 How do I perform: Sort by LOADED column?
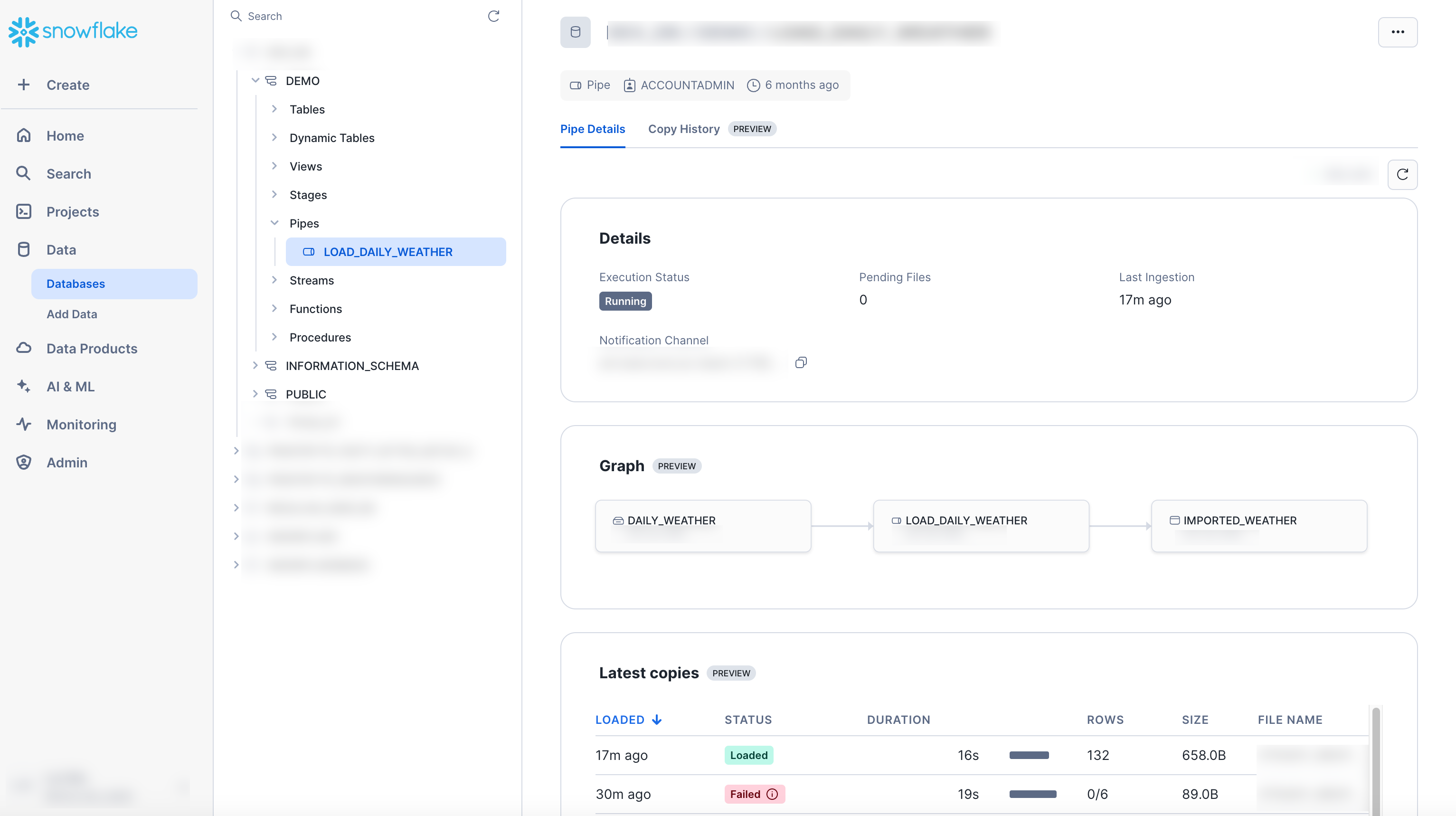[628, 720]
